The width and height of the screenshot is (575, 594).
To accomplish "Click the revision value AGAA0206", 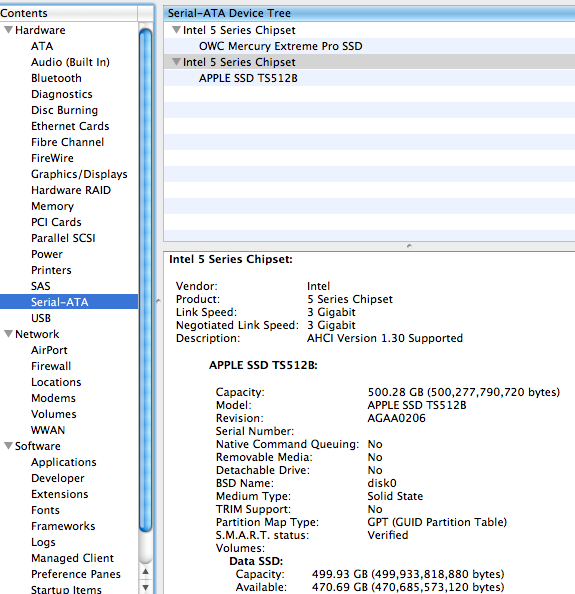I will (397, 418).
